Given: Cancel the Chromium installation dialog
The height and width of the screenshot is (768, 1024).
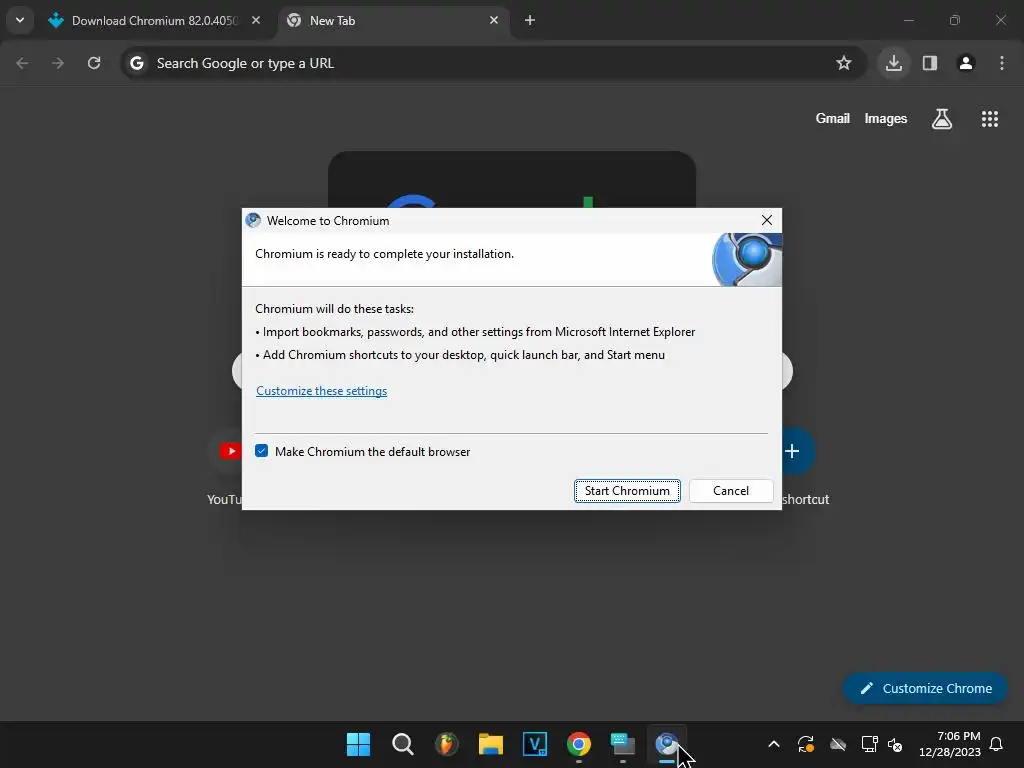Looking at the screenshot, I should pos(731,490).
